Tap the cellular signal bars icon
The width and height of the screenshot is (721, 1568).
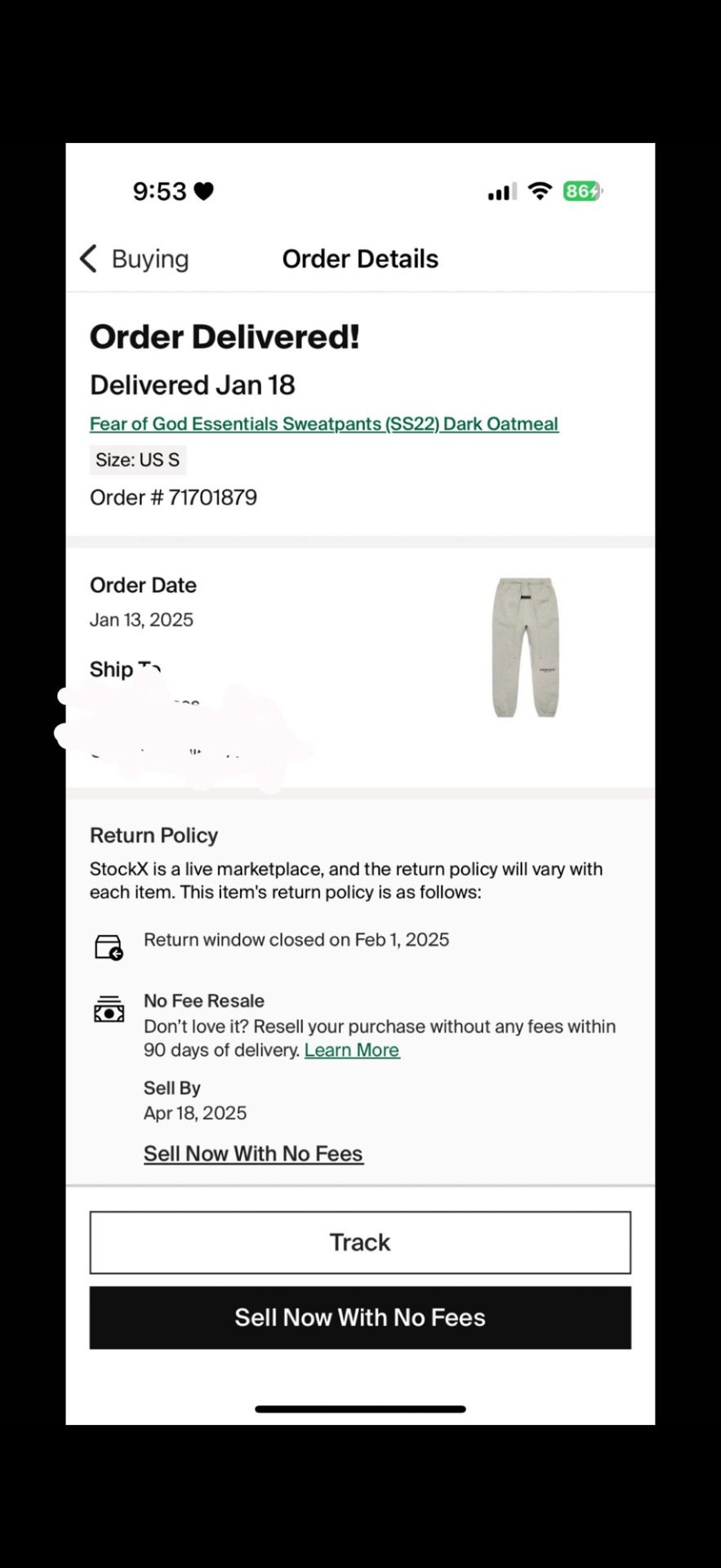(x=502, y=192)
